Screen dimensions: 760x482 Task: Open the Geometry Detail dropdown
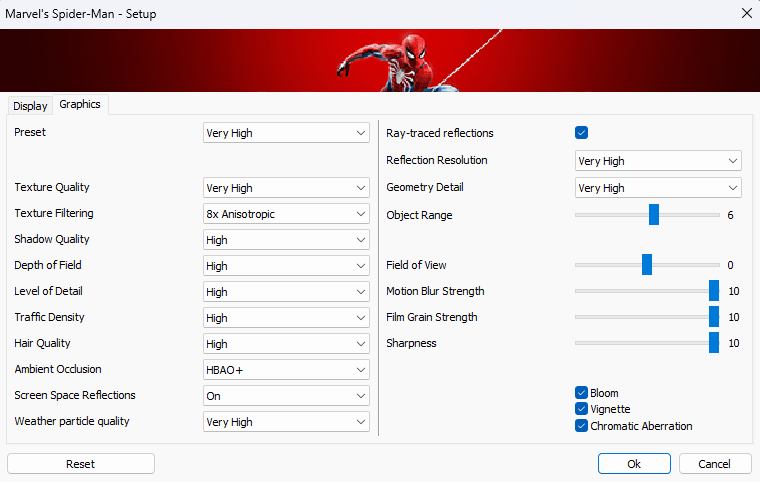[x=658, y=188]
